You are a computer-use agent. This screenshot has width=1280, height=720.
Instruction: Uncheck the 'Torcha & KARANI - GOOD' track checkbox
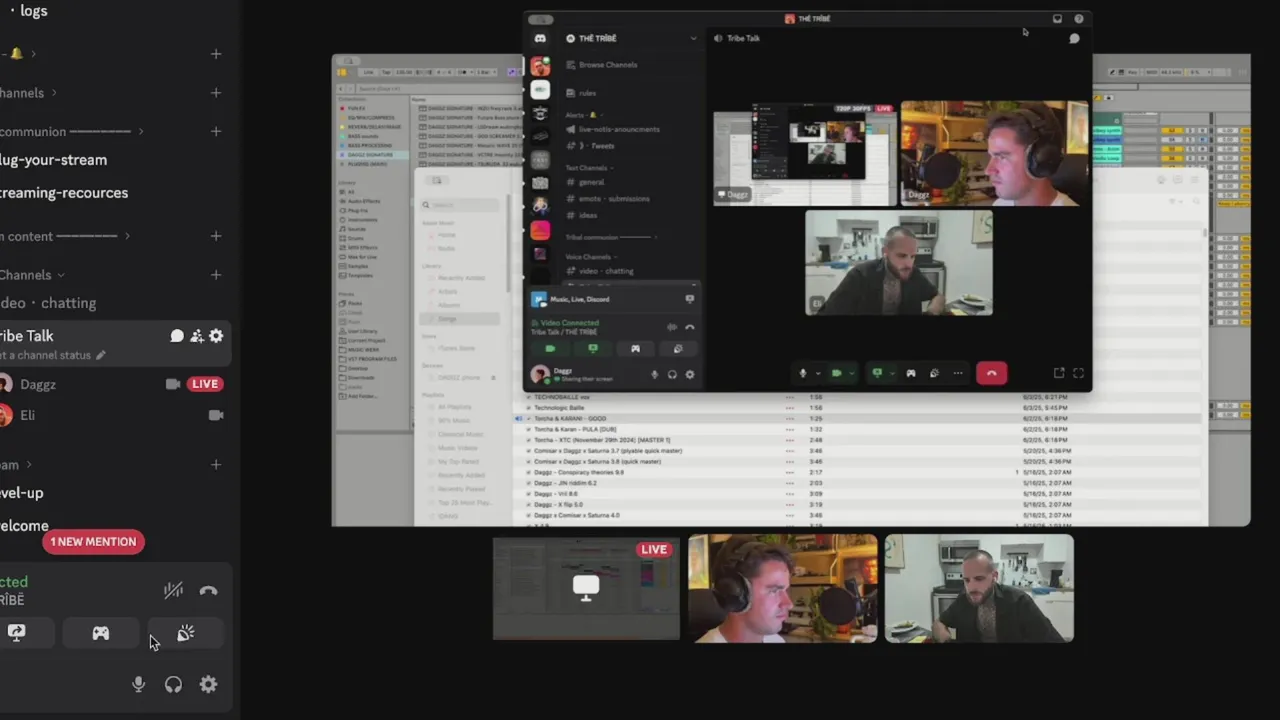click(529, 418)
